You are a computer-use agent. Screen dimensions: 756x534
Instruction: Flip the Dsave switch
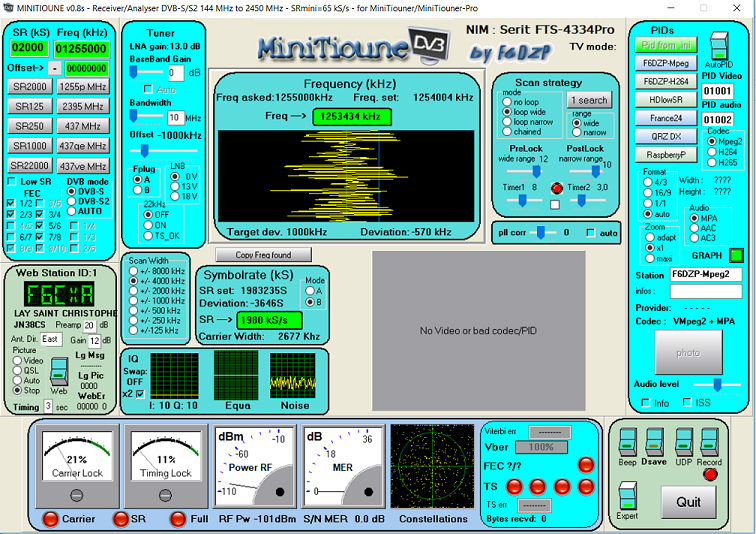click(x=654, y=442)
